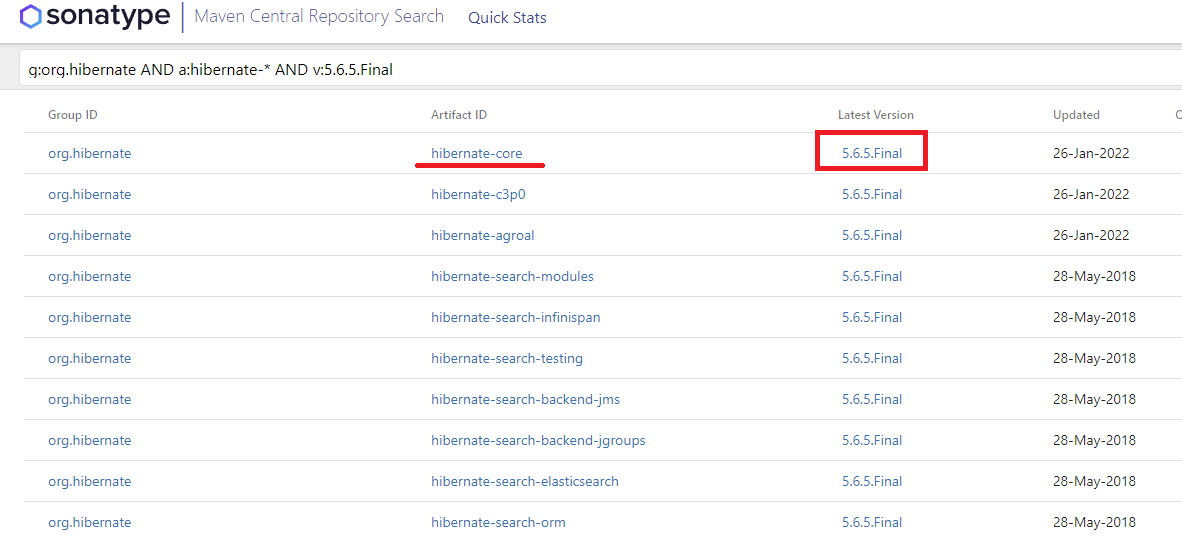Click 5.6.5.Final version of hibernate-search-testing
1182x546 pixels.
871,358
